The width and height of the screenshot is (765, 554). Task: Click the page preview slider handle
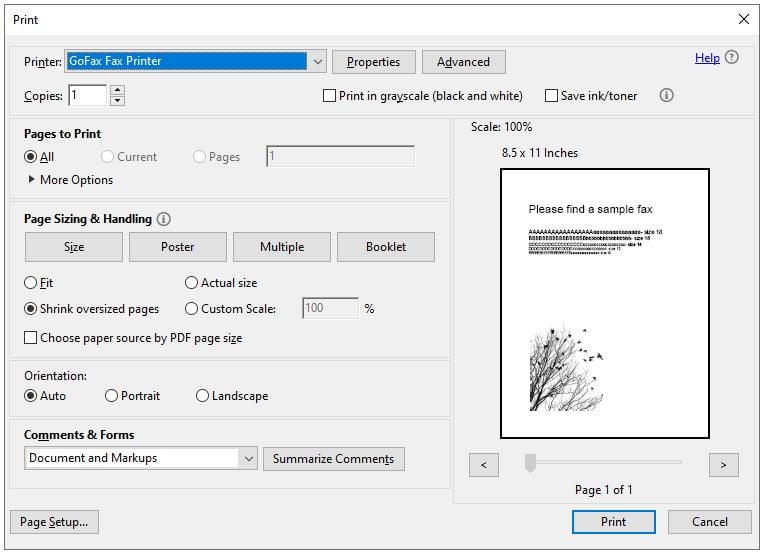(531, 462)
